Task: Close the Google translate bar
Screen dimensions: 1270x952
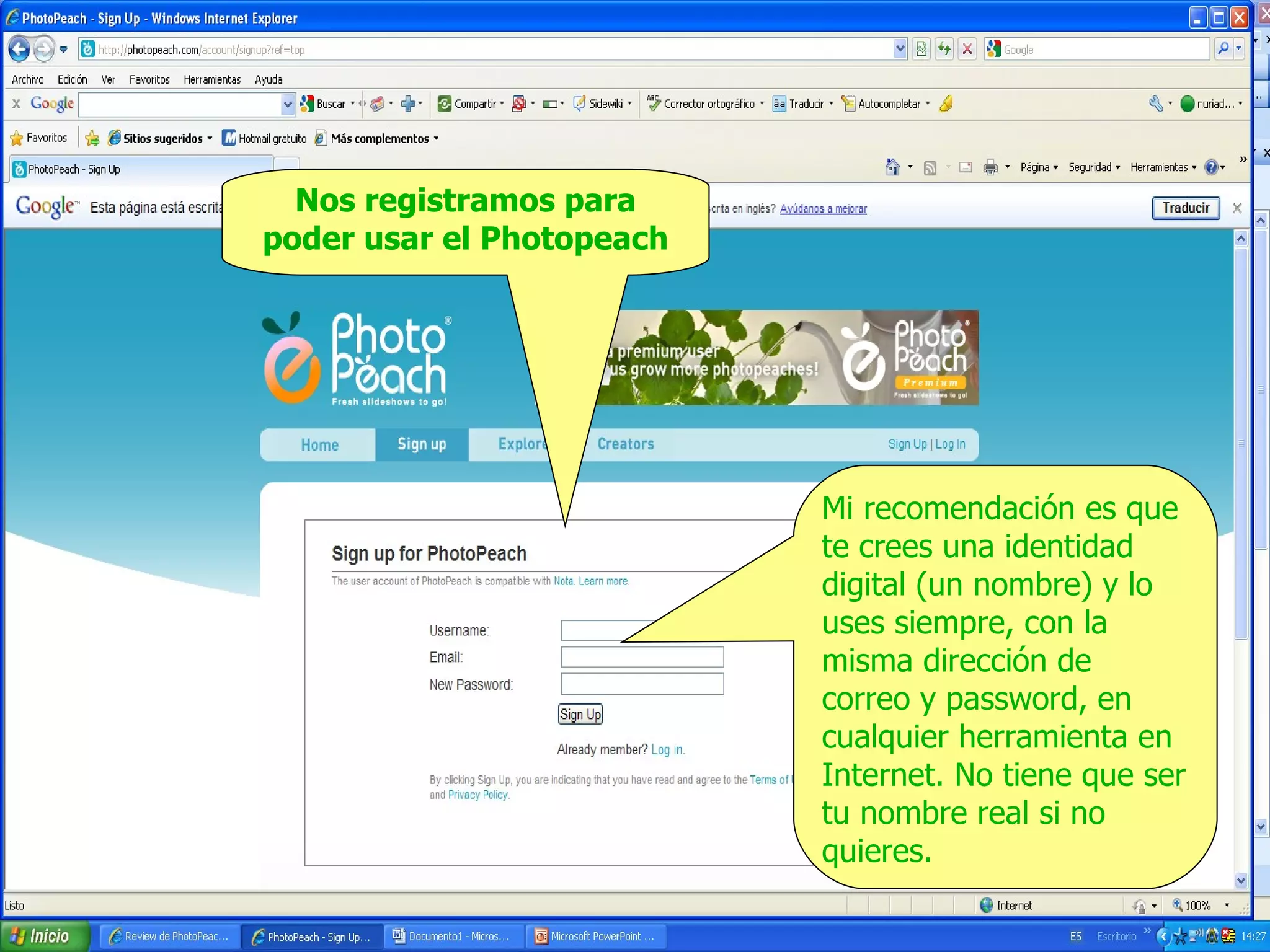Action: click(1237, 208)
